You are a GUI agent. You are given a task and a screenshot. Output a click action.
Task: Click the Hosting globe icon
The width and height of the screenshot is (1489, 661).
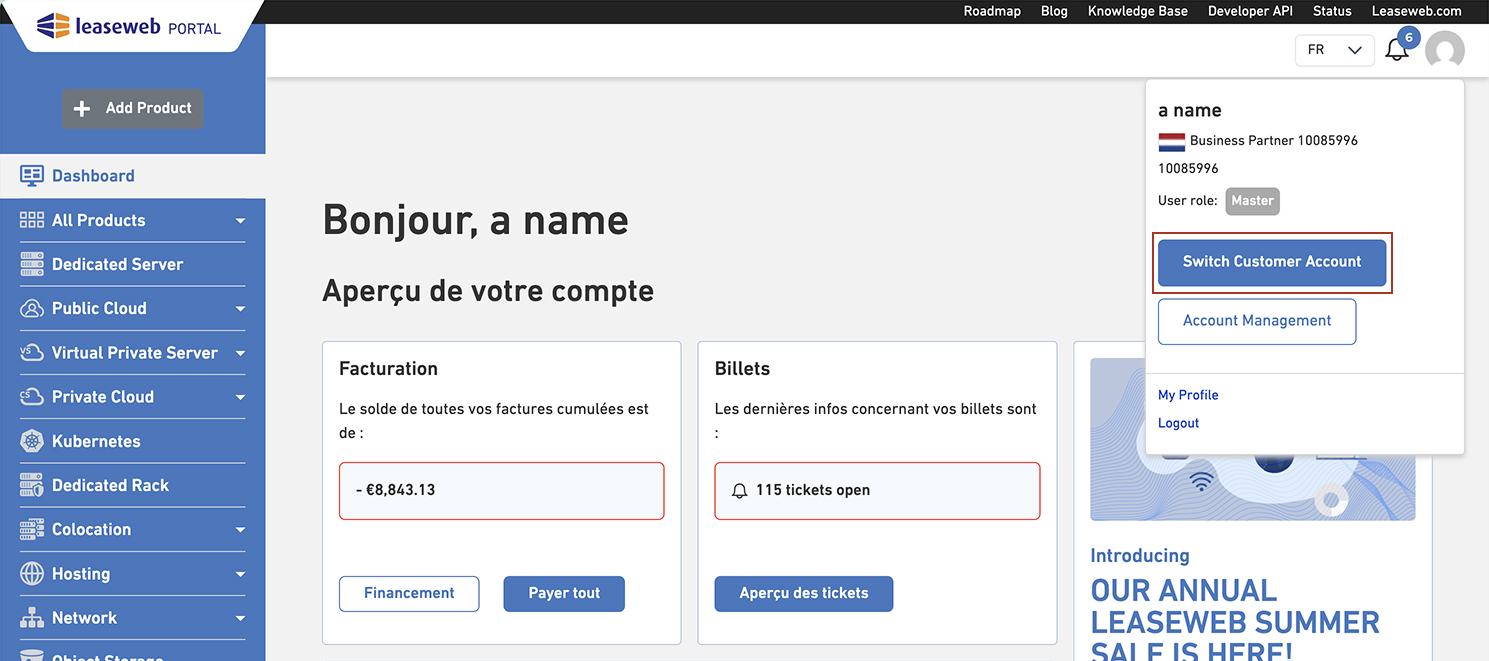[32, 574]
